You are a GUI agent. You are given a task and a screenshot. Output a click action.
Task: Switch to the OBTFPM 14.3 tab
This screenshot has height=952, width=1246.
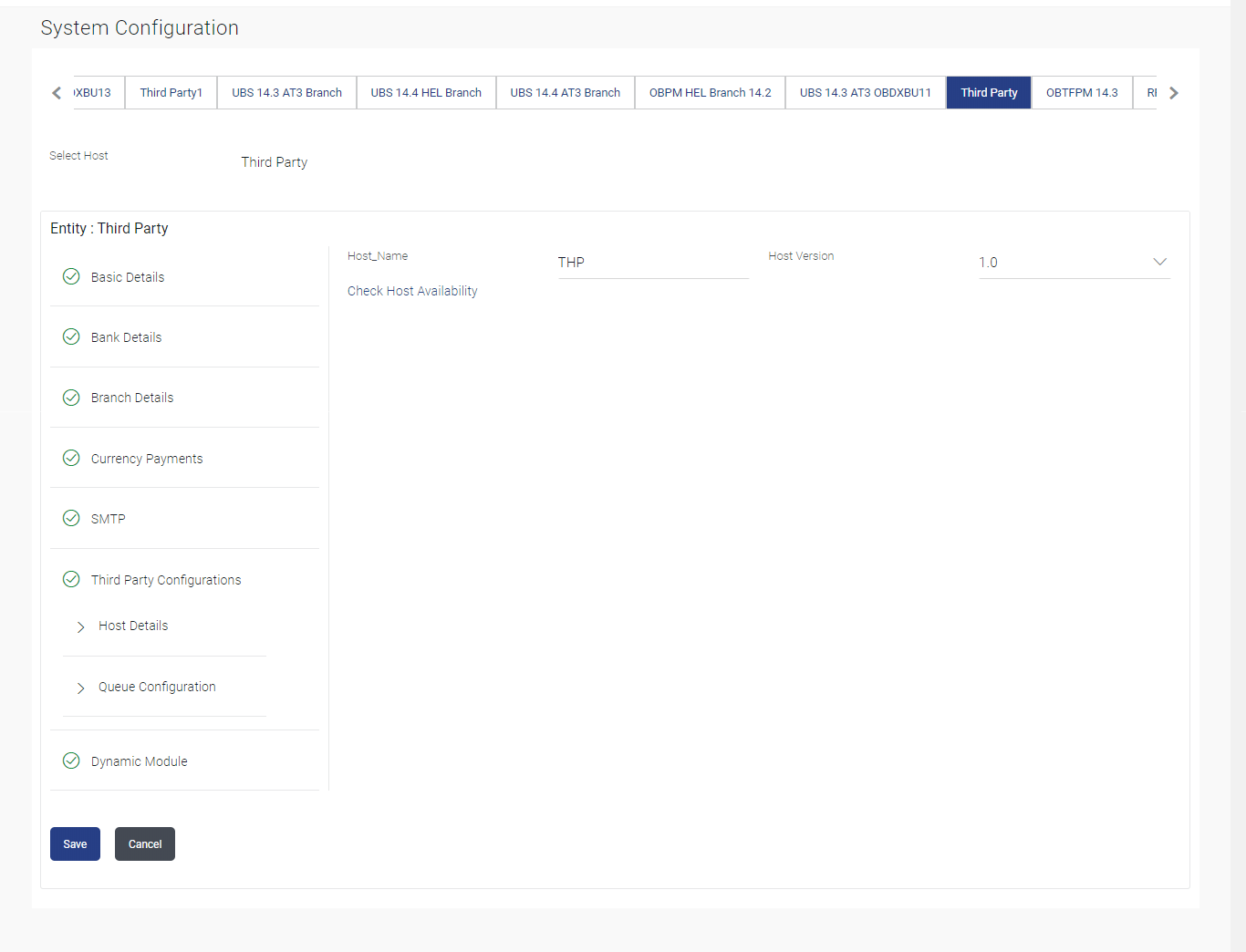(x=1082, y=92)
